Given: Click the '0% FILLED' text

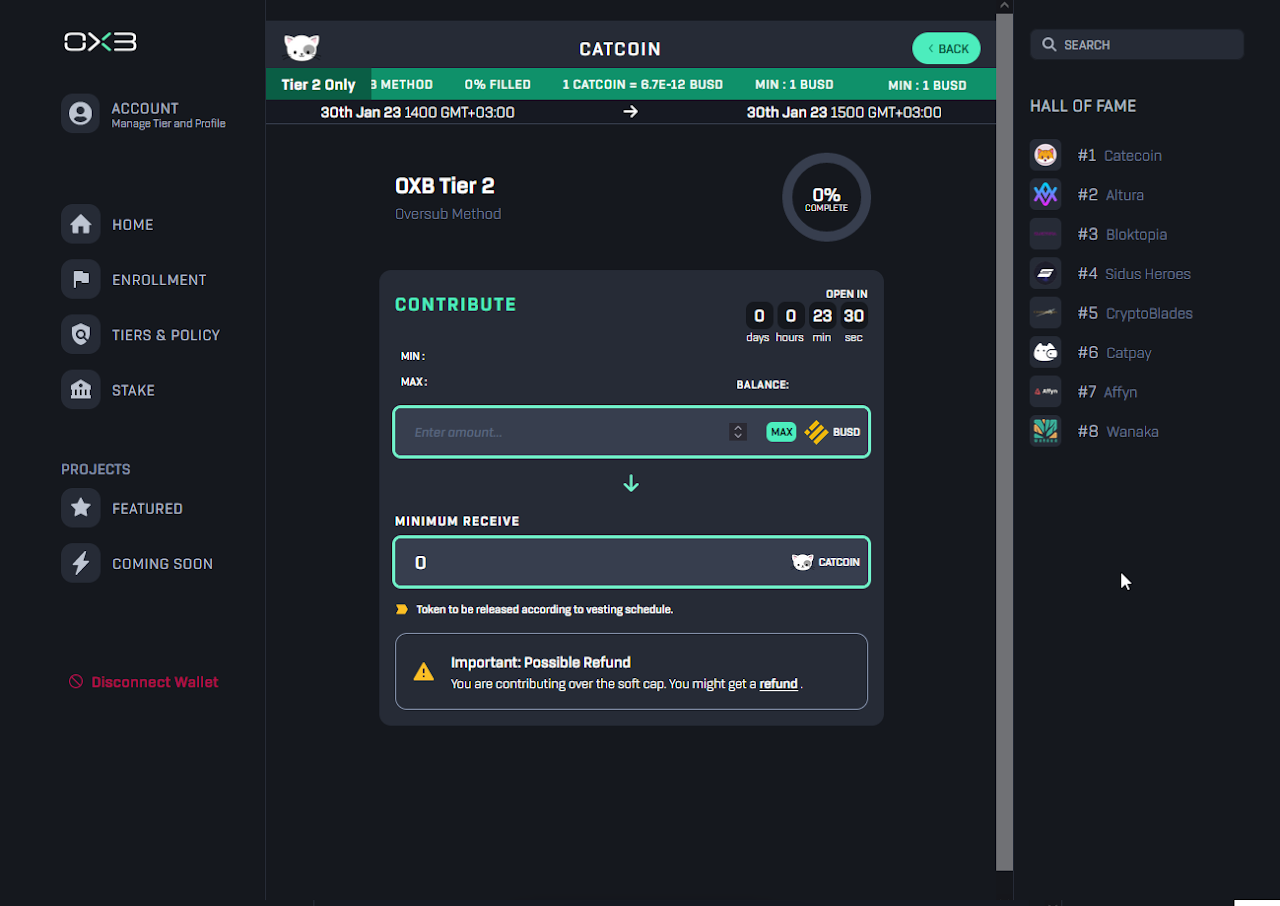Looking at the screenshot, I should (498, 85).
